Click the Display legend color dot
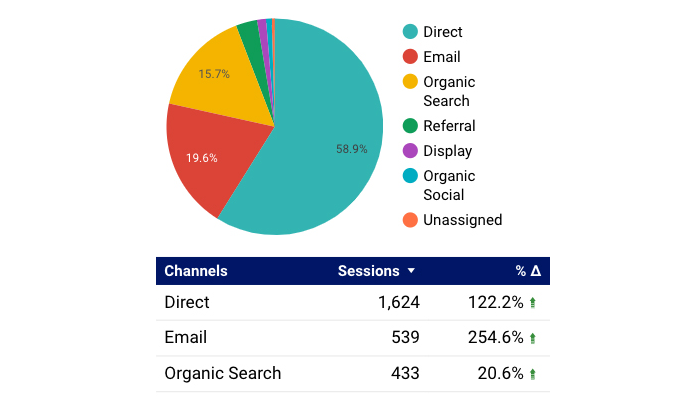The width and height of the screenshot is (700, 400). click(410, 151)
